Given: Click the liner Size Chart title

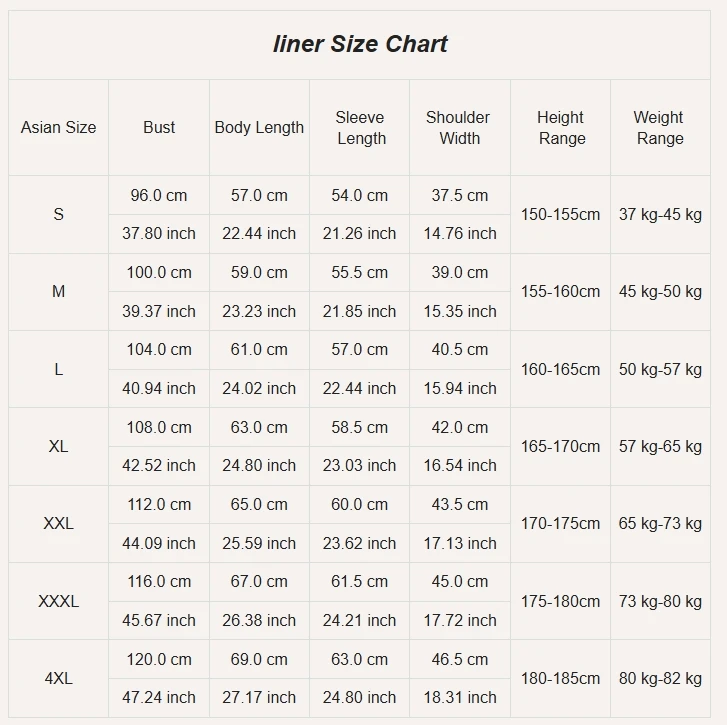Looking at the screenshot, I should [360, 44].
